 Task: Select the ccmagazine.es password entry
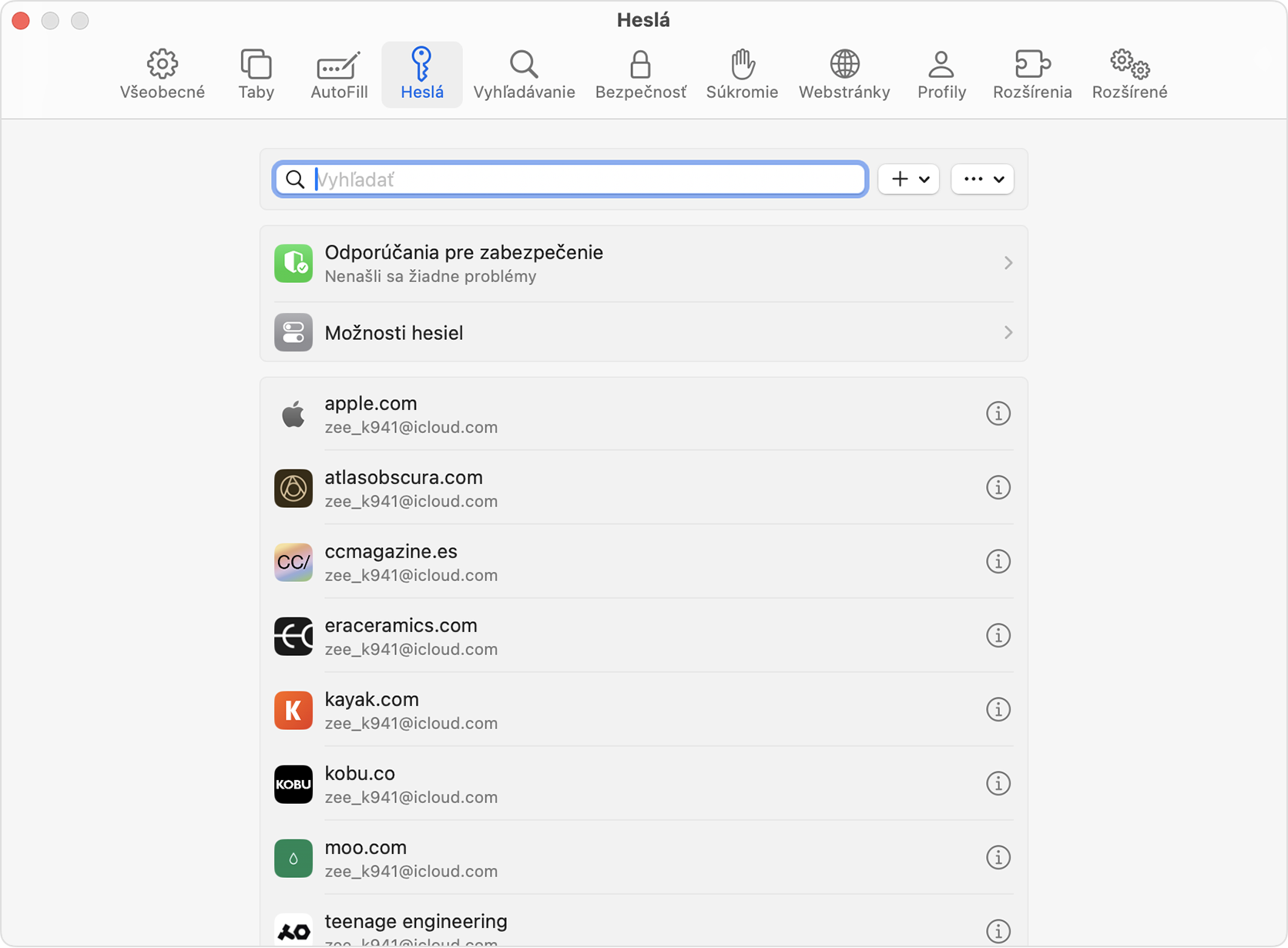pos(644,562)
